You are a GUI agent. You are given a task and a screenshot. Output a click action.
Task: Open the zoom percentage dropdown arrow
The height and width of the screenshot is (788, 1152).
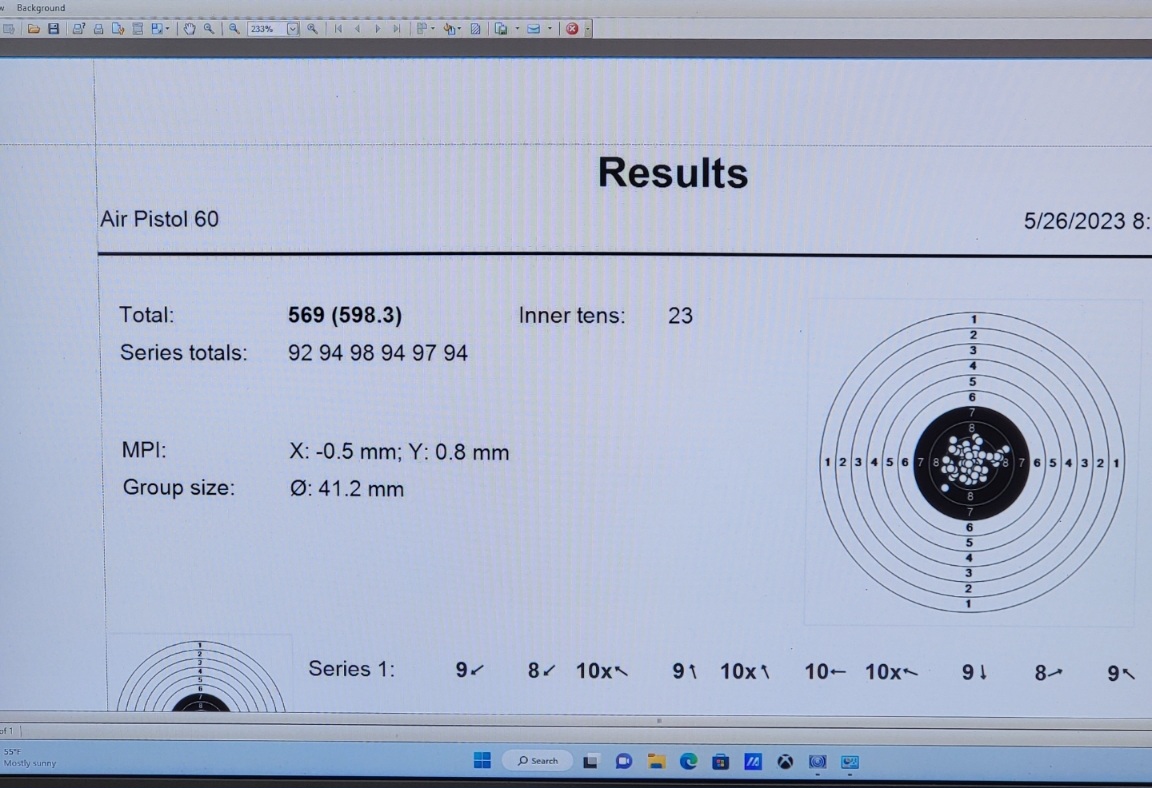tap(292, 29)
